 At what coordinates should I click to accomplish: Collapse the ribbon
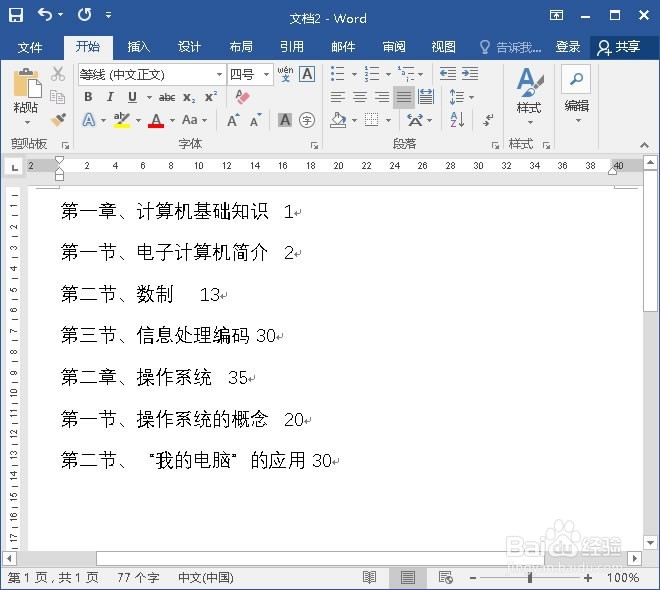[x=644, y=145]
